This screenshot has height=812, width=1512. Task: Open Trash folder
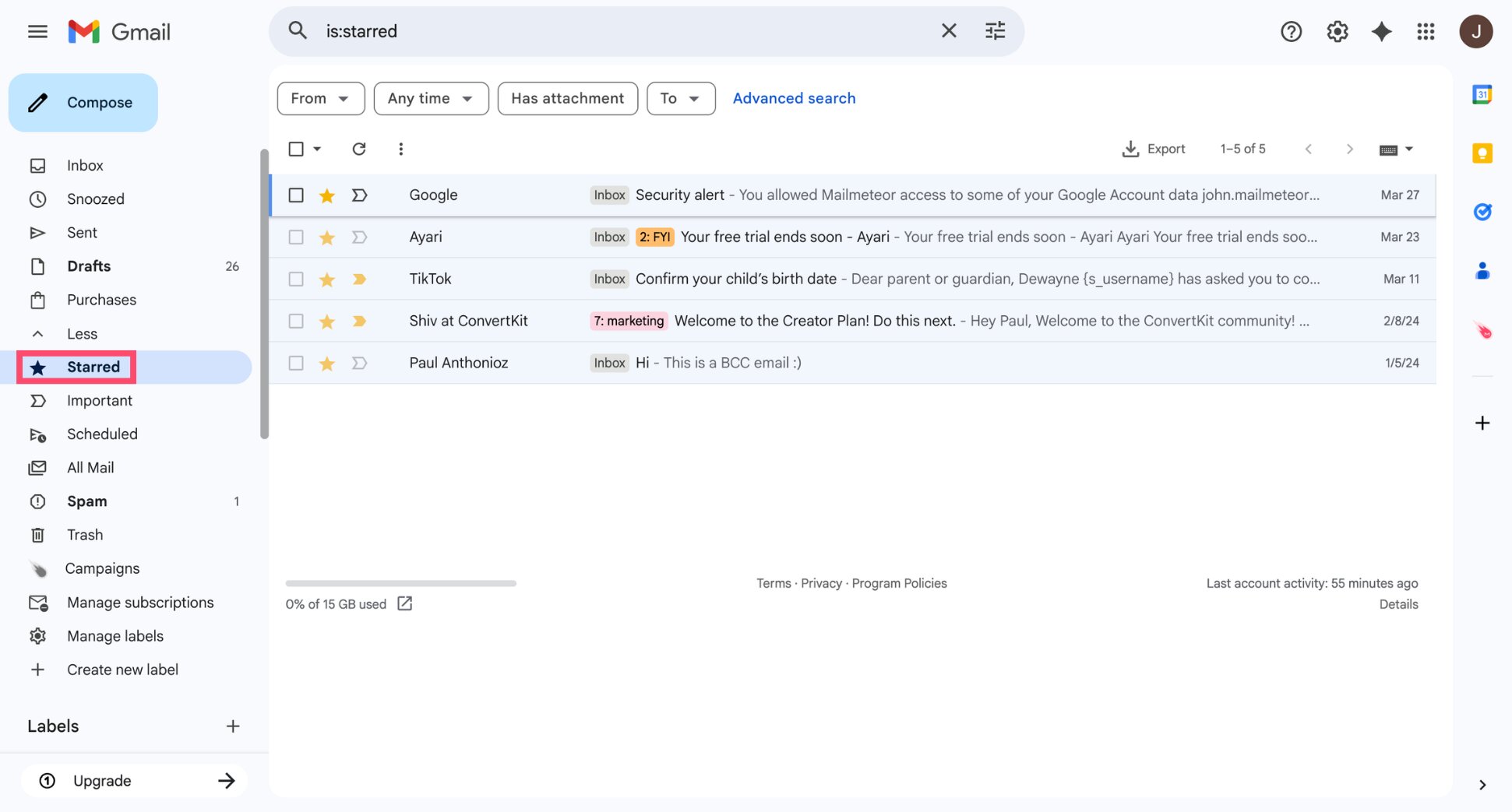pos(85,536)
